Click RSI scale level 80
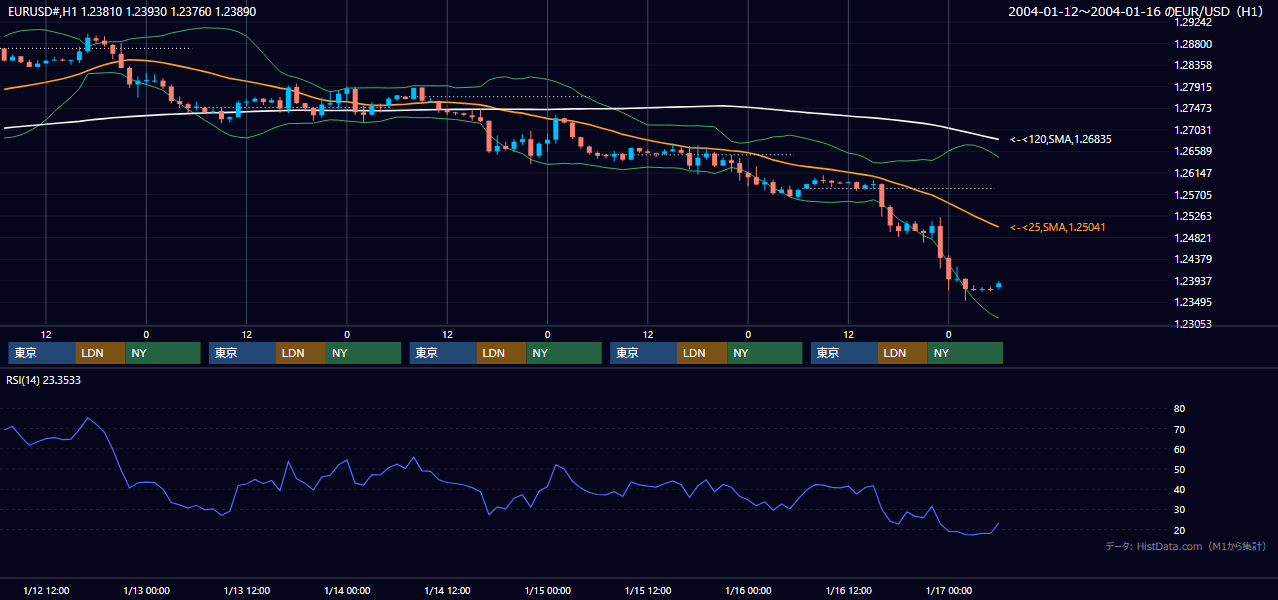Screen dimensions: 1278x600 coord(1179,409)
